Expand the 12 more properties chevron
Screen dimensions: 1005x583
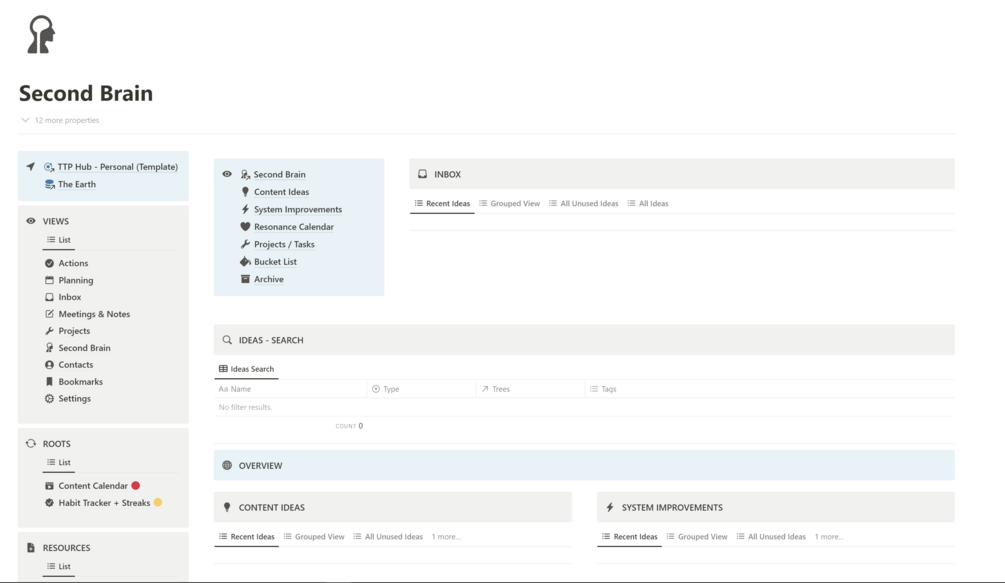(x=25, y=120)
